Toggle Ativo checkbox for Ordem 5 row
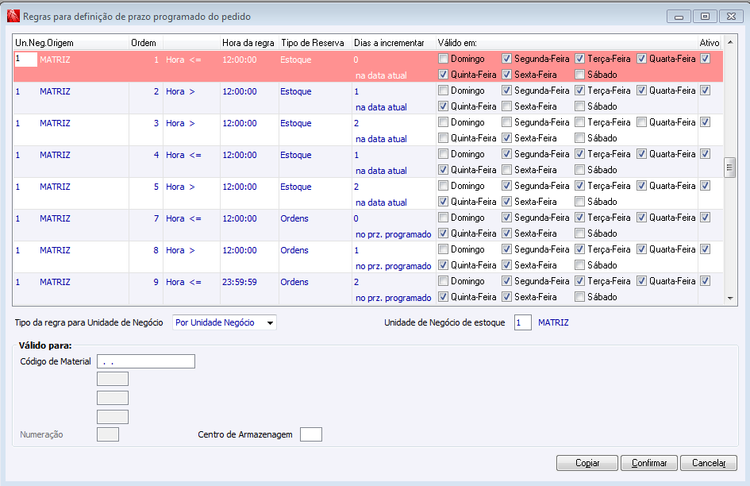The height and width of the screenshot is (486, 750). coord(705,186)
